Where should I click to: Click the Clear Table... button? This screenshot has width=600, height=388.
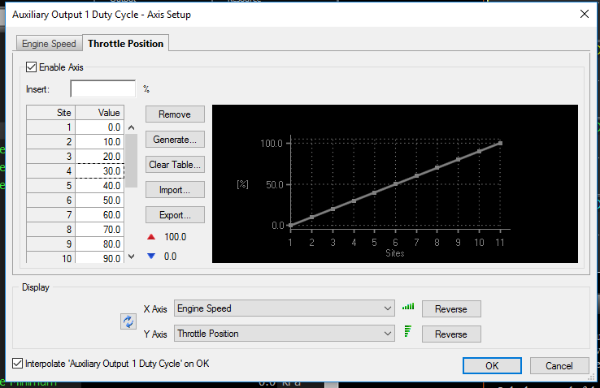175,165
